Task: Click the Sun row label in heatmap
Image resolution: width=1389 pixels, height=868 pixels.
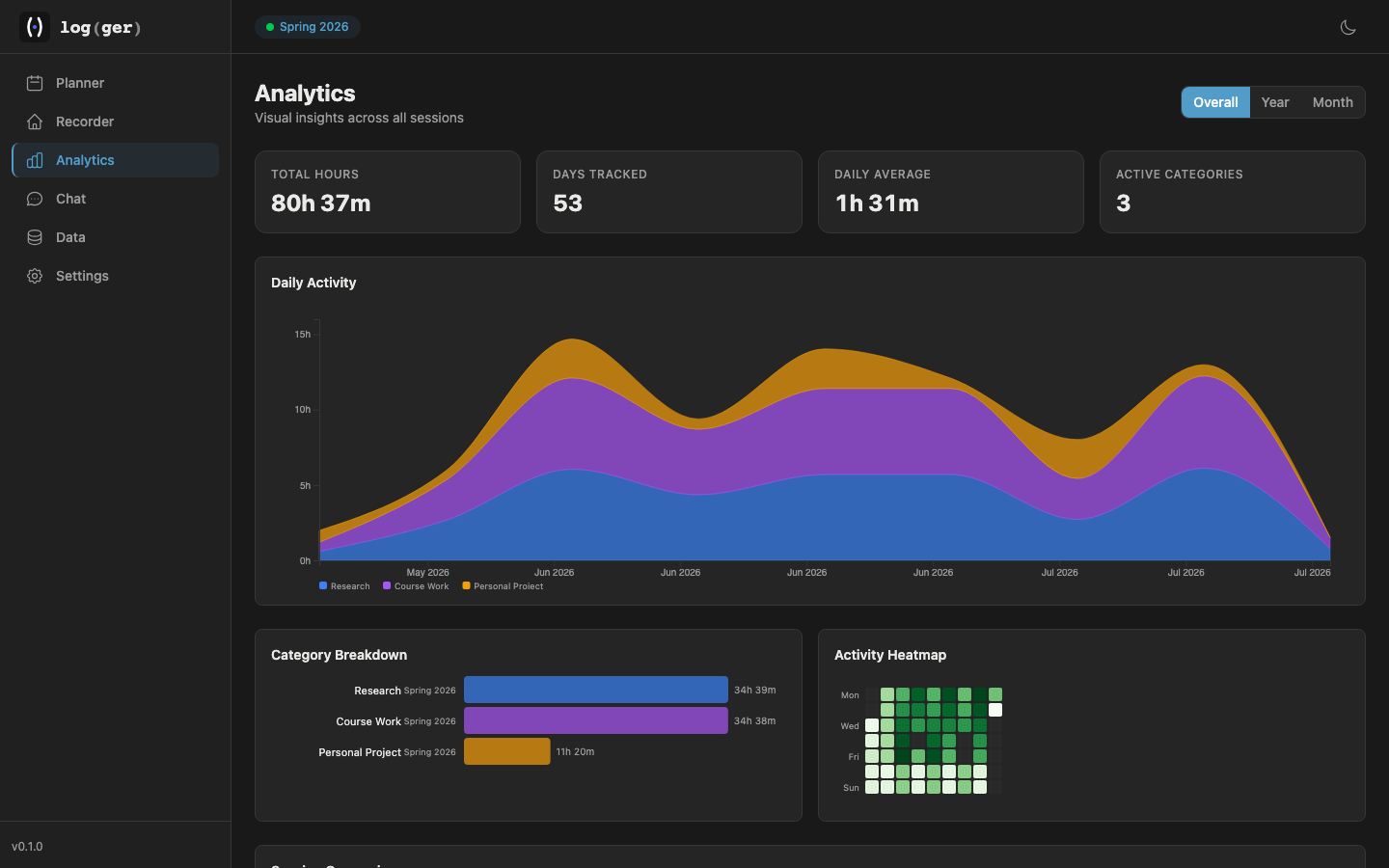Action: (851, 788)
